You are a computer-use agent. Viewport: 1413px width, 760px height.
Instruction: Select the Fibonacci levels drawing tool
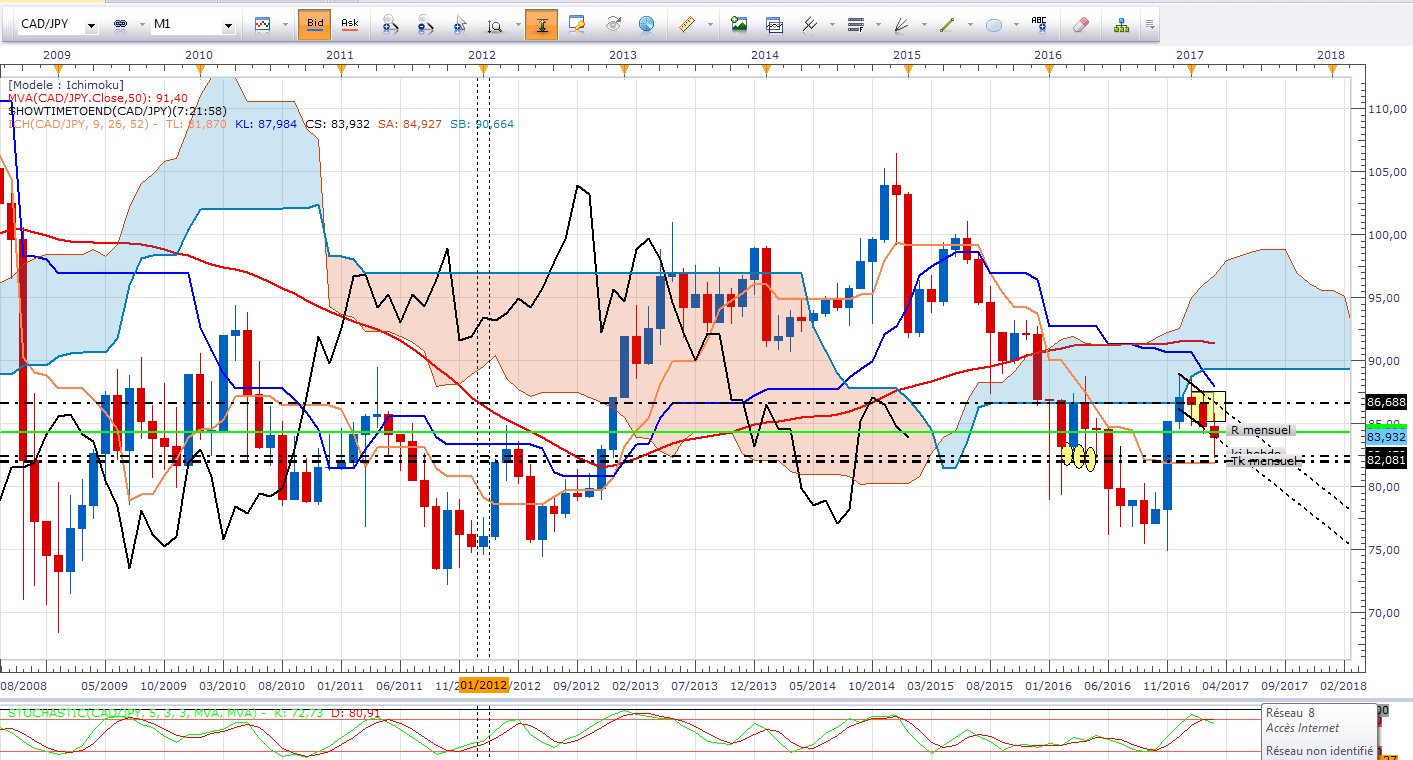click(x=855, y=24)
